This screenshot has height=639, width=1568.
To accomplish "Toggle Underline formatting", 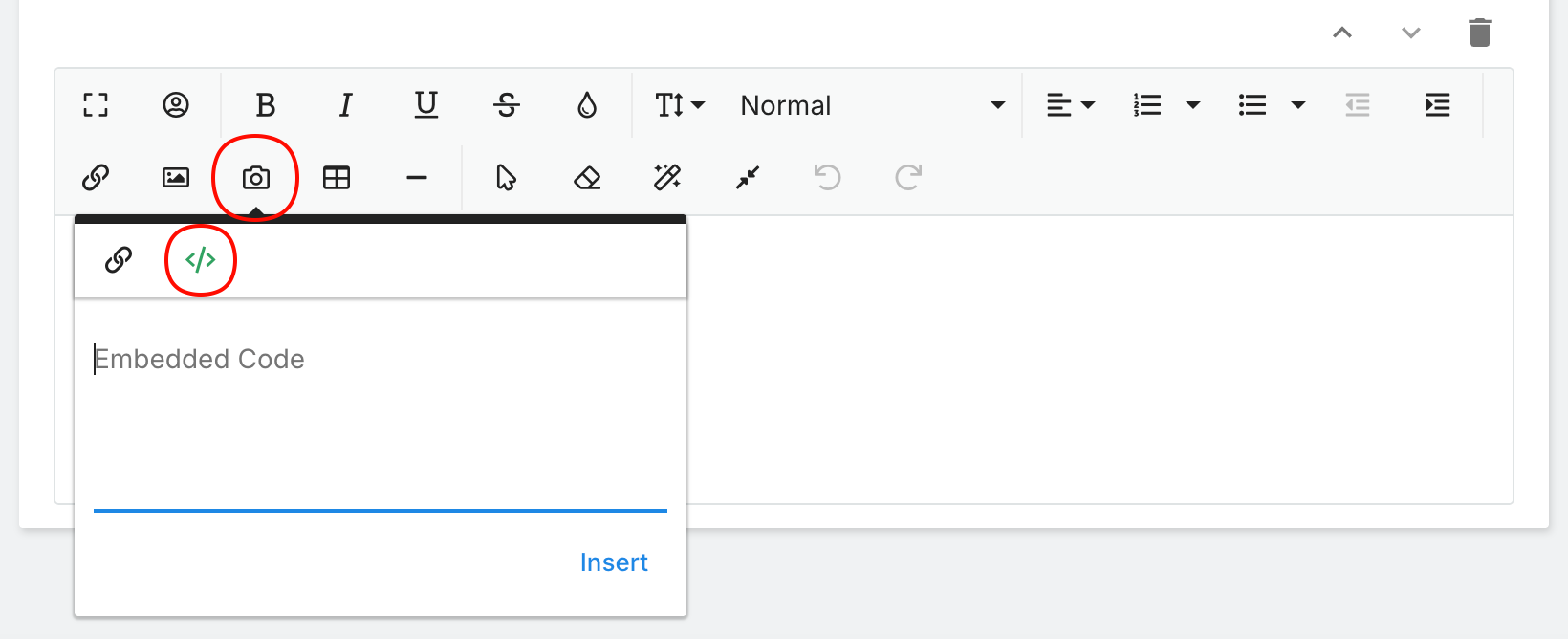I will click(426, 105).
